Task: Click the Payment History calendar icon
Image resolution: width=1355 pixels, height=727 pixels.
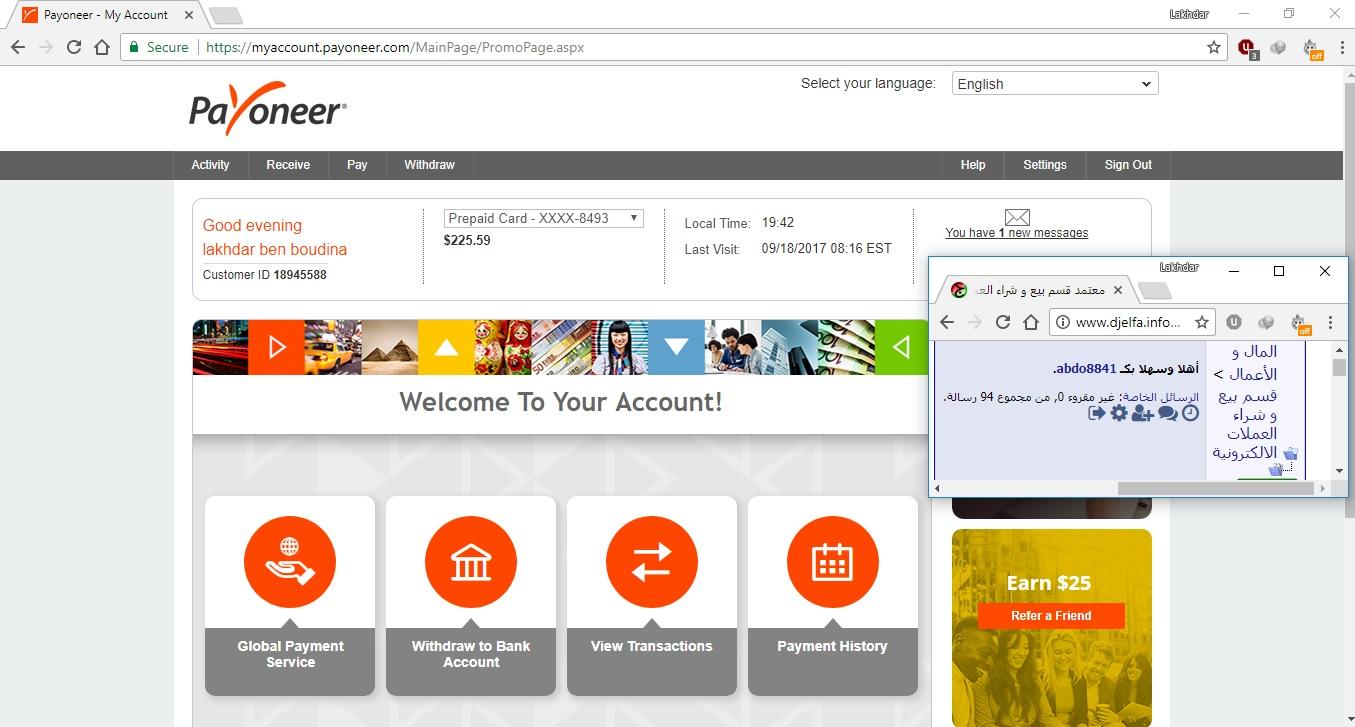Action: pos(833,562)
